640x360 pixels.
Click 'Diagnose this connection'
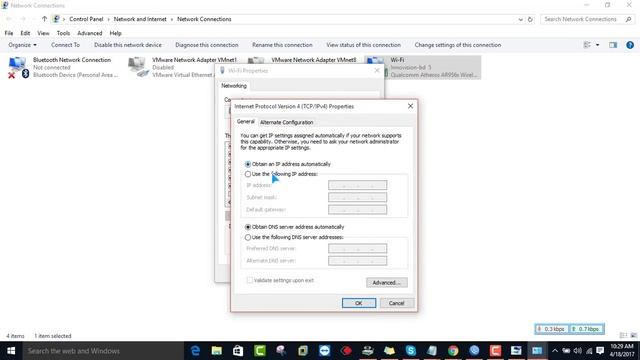207,45
